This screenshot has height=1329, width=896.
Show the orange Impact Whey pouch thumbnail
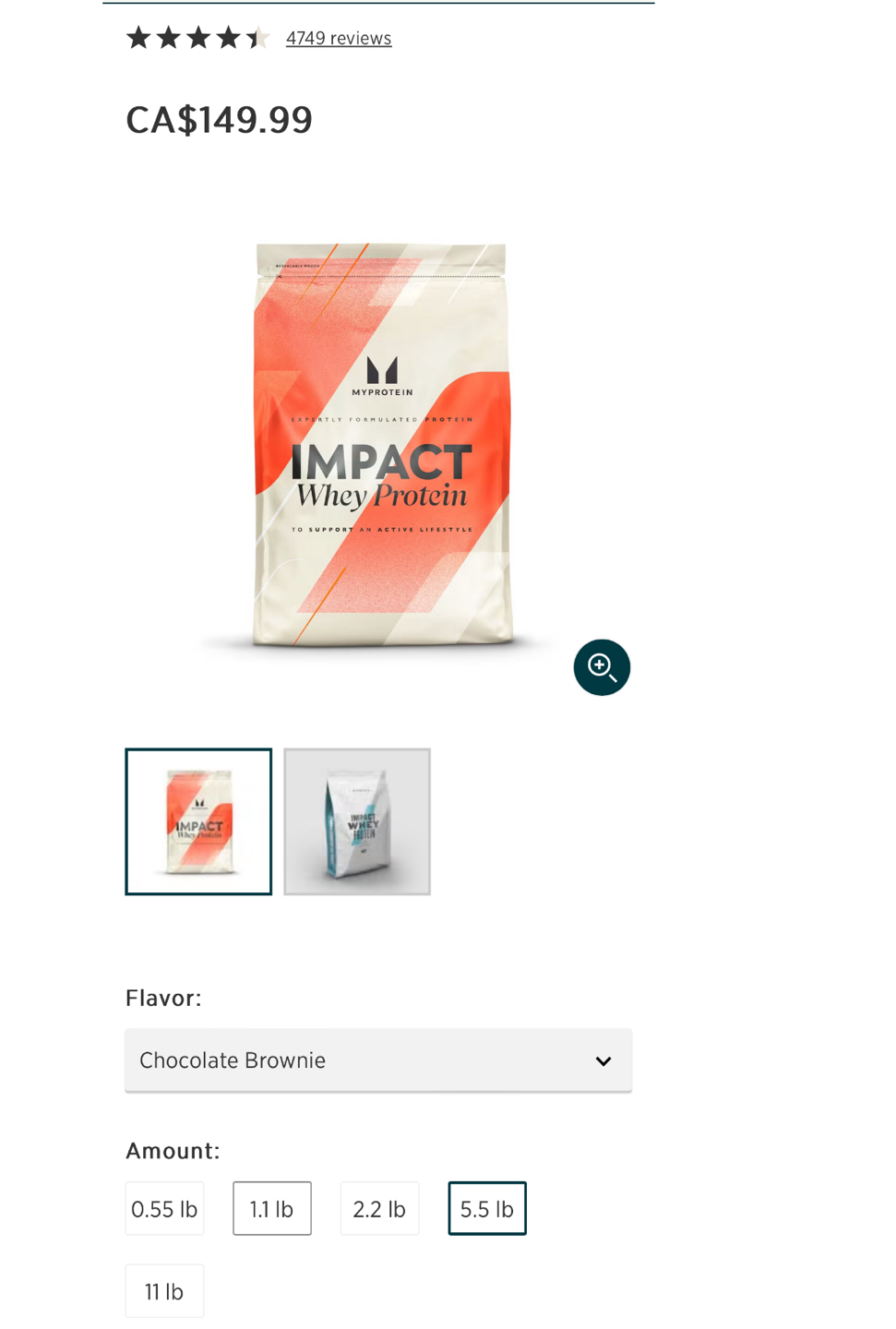[x=198, y=821]
